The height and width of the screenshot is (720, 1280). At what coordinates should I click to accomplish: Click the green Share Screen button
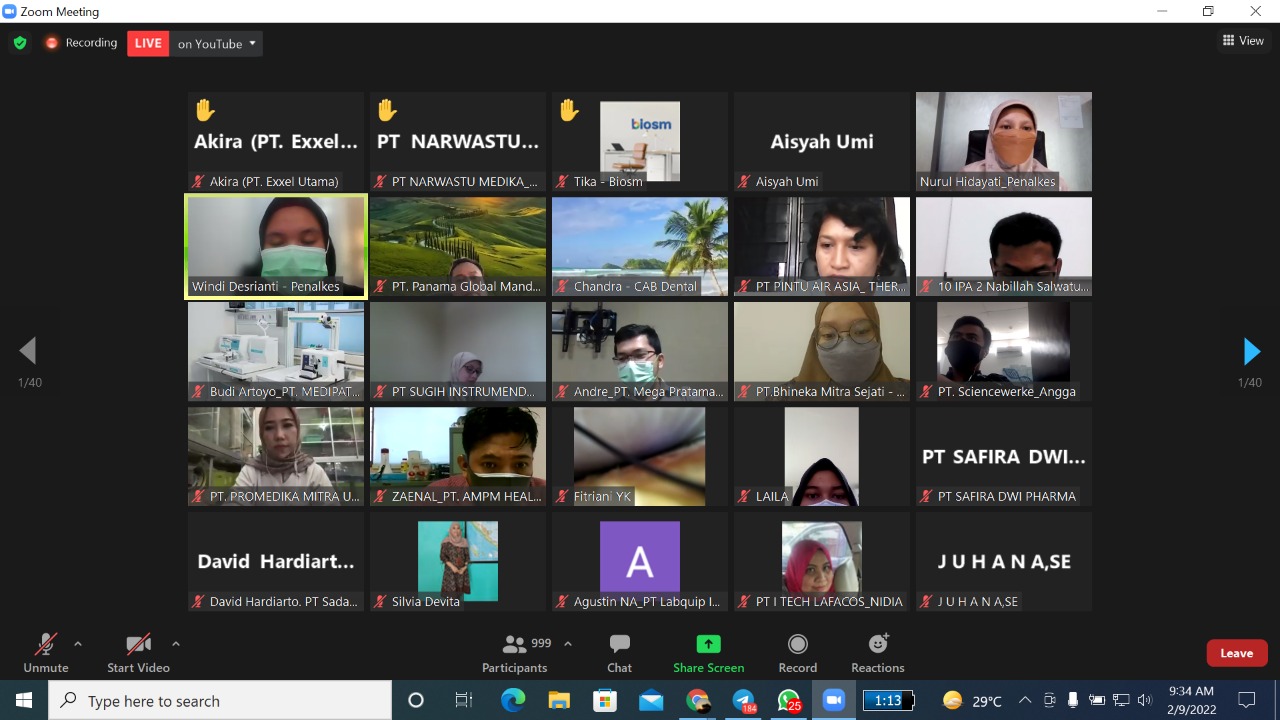[708, 653]
